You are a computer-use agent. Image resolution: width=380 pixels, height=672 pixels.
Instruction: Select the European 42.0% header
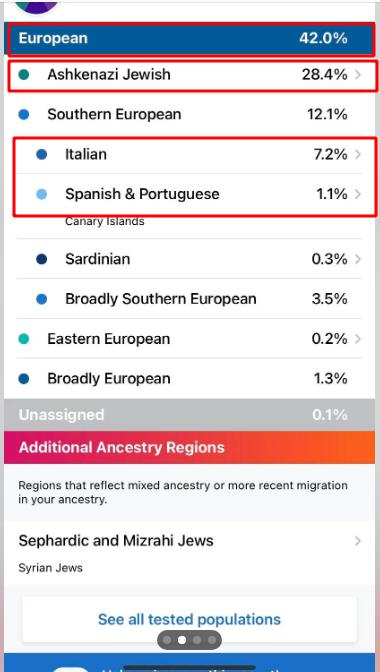pos(190,39)
